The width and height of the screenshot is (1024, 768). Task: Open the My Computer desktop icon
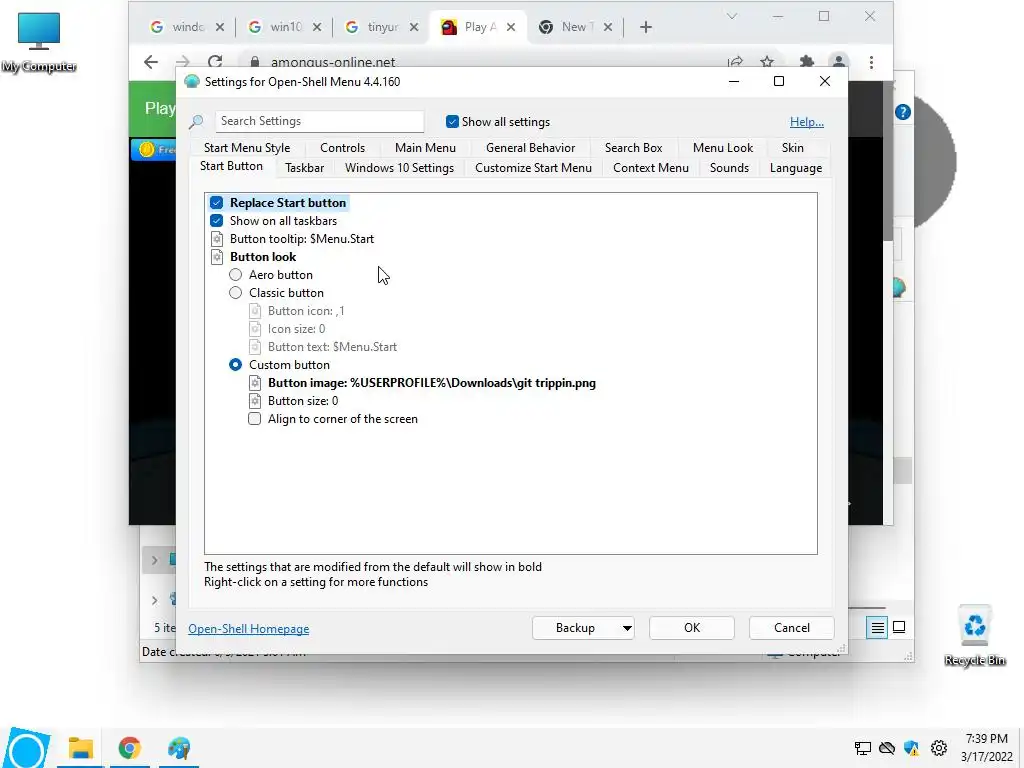tap(39, 42)
